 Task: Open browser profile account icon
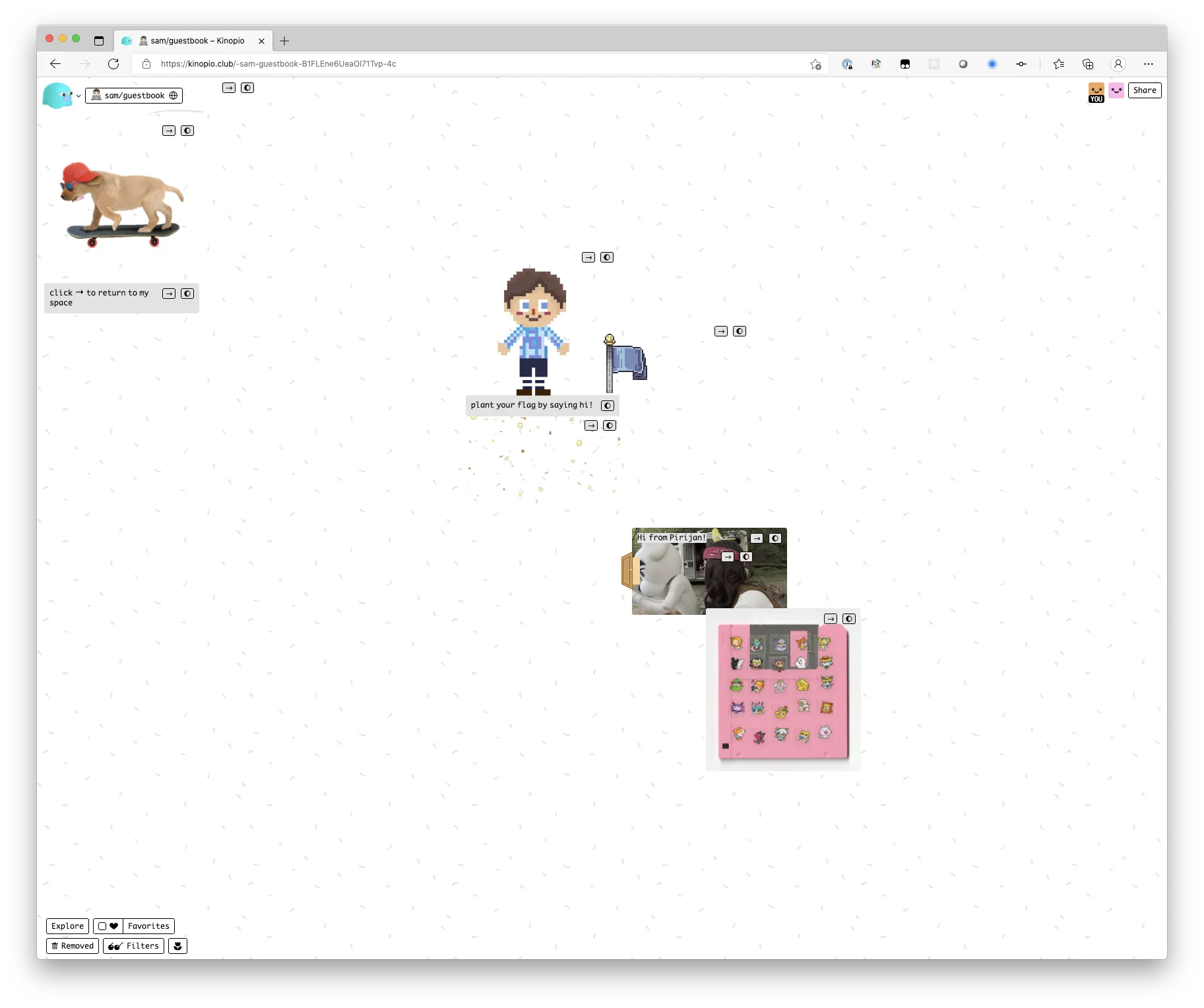point(1118,64)
